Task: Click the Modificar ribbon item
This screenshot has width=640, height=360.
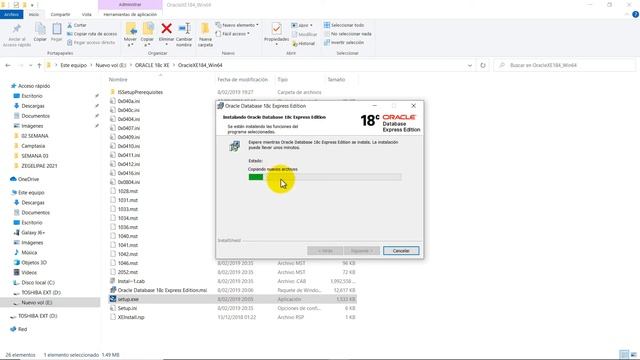Action: 304,34
